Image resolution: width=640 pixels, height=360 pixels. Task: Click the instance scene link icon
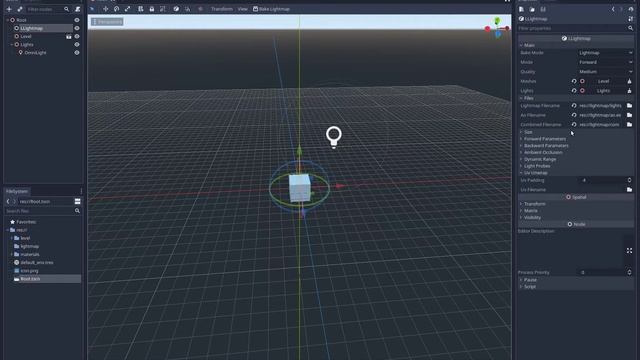click(x=20, y=9)
